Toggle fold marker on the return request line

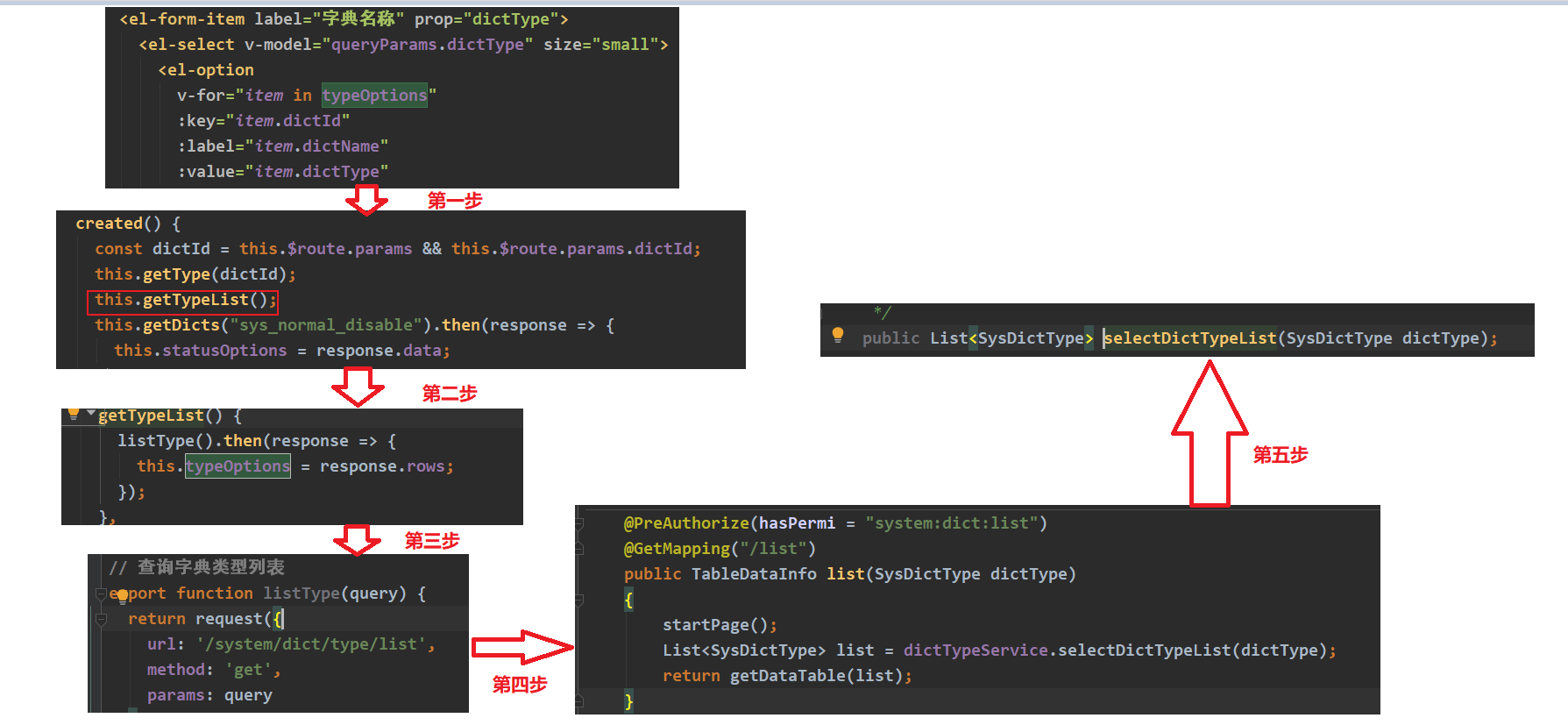(101, 620)
